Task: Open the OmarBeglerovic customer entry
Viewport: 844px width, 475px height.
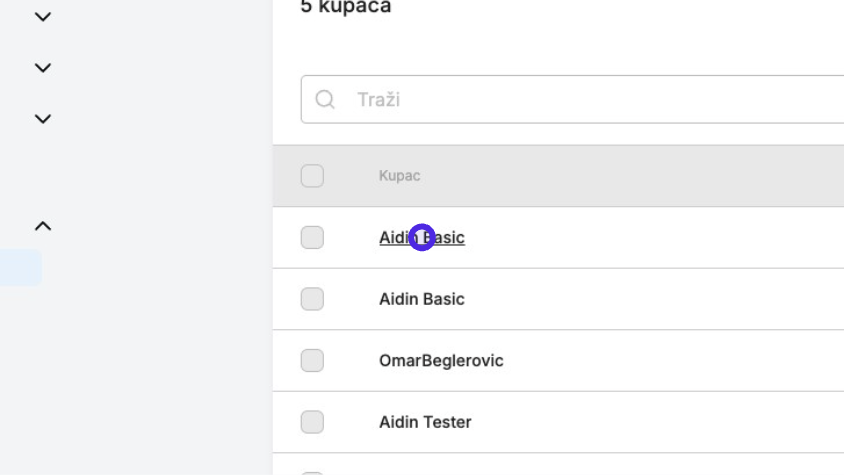Action: pos(441,360)
